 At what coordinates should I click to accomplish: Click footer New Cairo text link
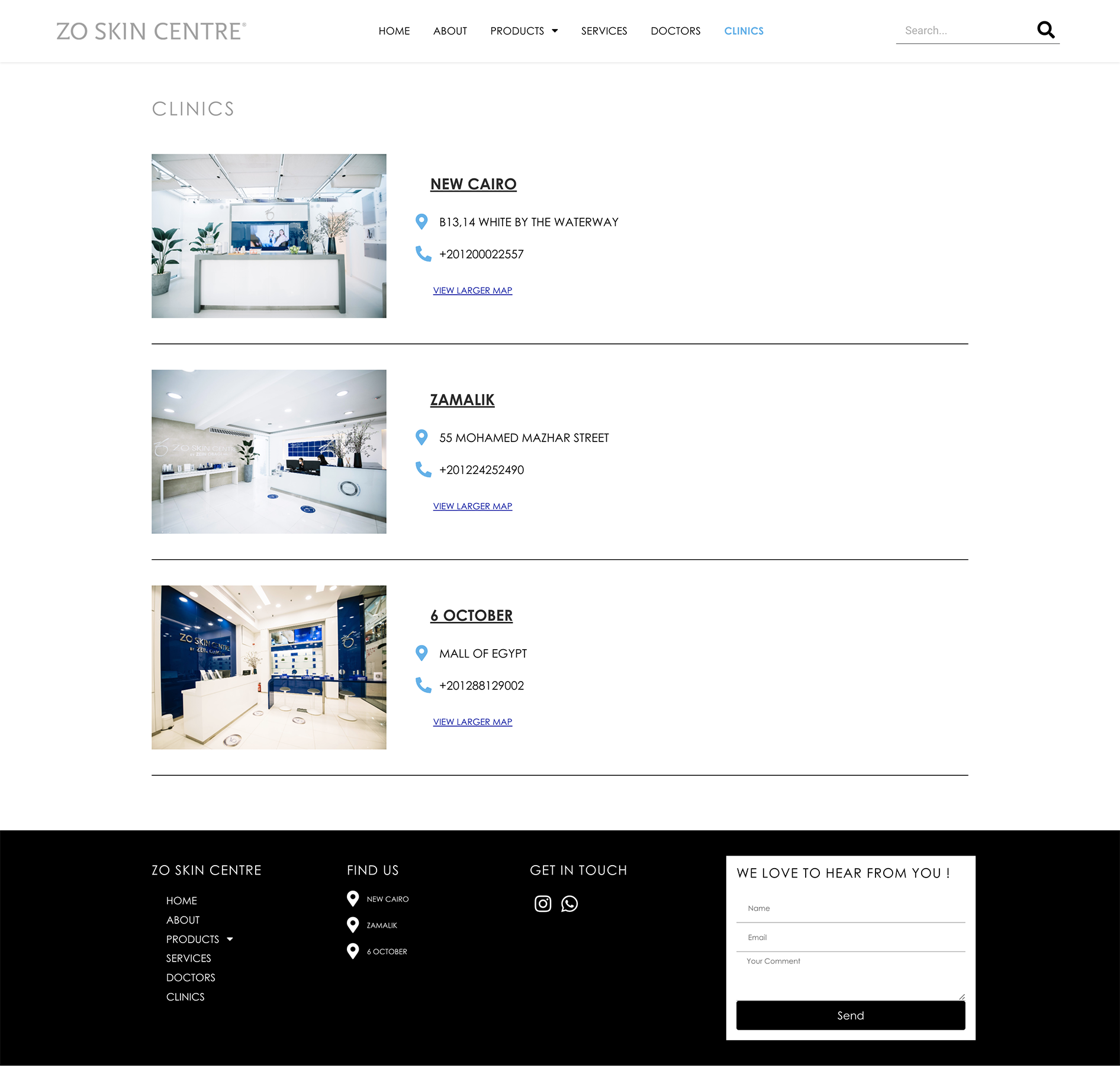388,899
